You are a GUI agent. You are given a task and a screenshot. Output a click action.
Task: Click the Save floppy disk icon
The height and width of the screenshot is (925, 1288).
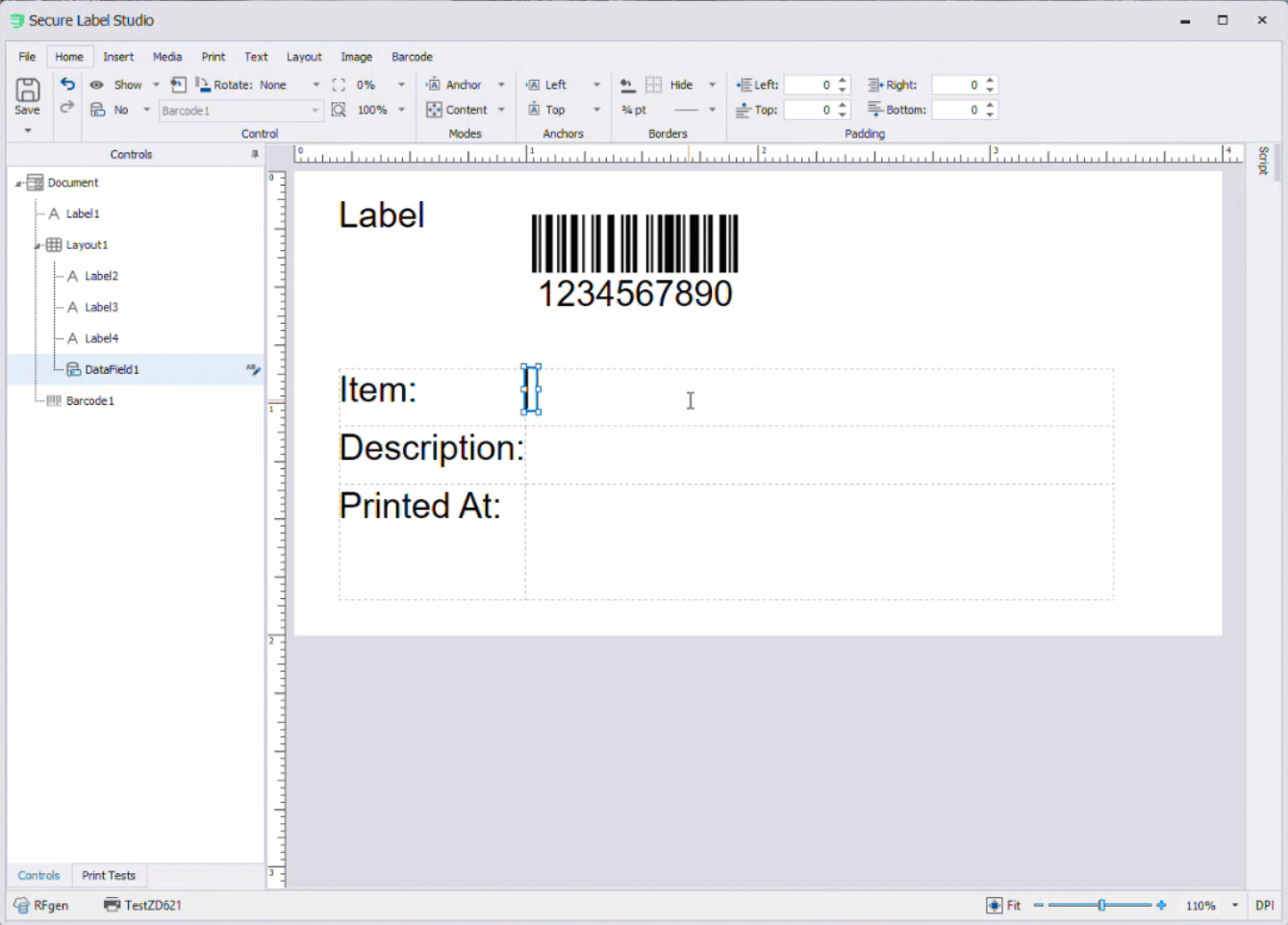point(28,89)
